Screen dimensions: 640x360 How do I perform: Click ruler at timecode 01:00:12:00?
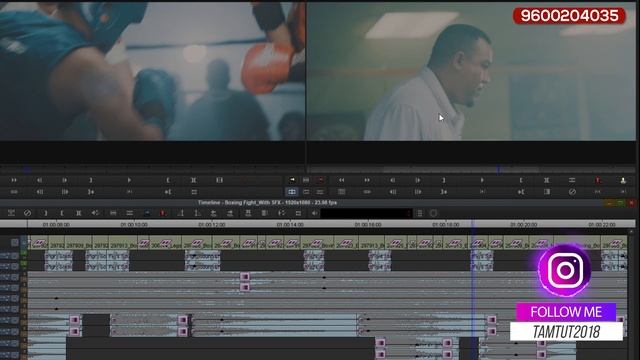[211, 224]
